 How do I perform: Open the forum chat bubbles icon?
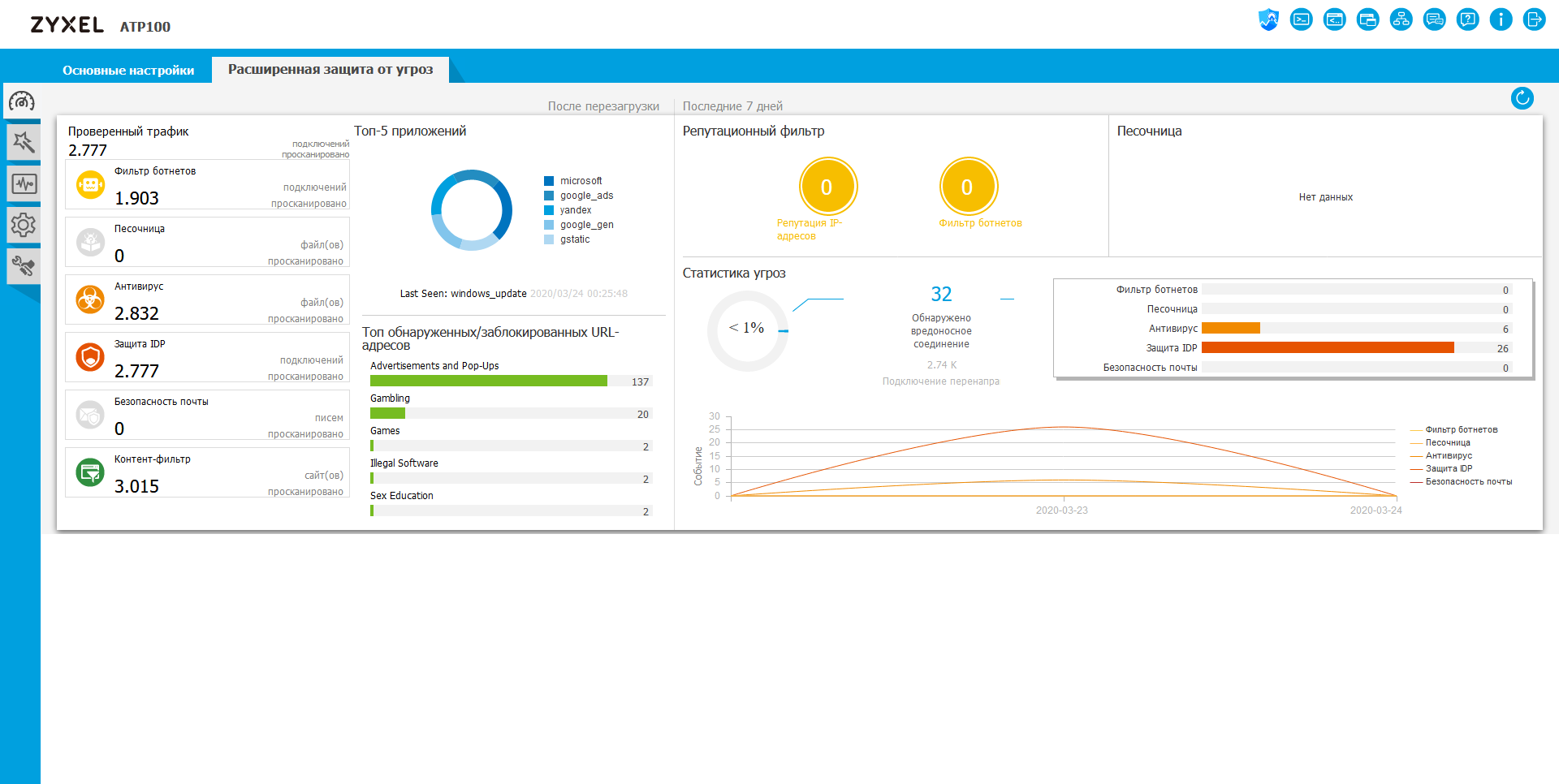[1435, 19]
